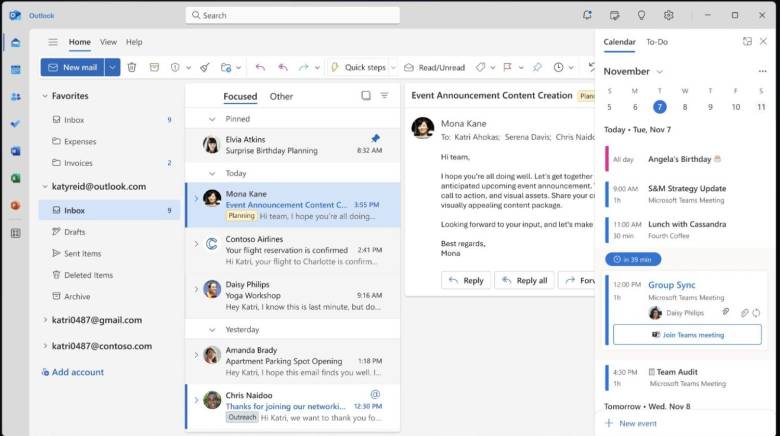Click Reply all button in reading pane
The height and width of the screenshot is (436, 780).
point(524,280)
